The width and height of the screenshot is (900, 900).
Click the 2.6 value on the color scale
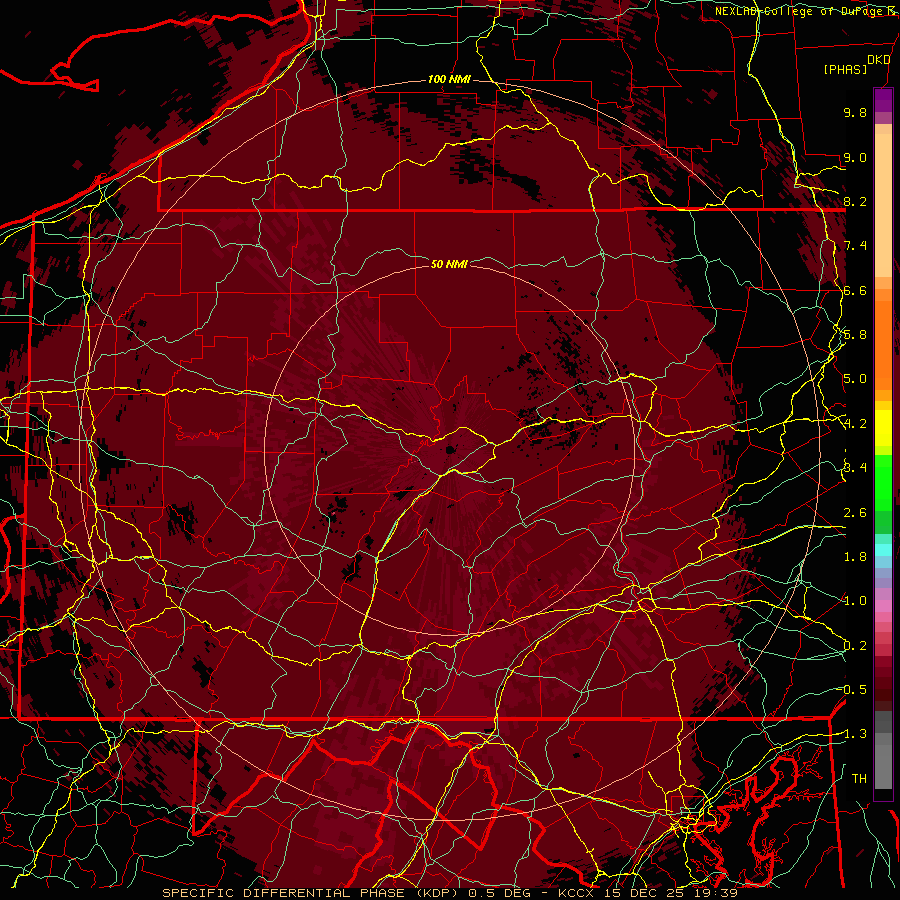coord(855,513)
